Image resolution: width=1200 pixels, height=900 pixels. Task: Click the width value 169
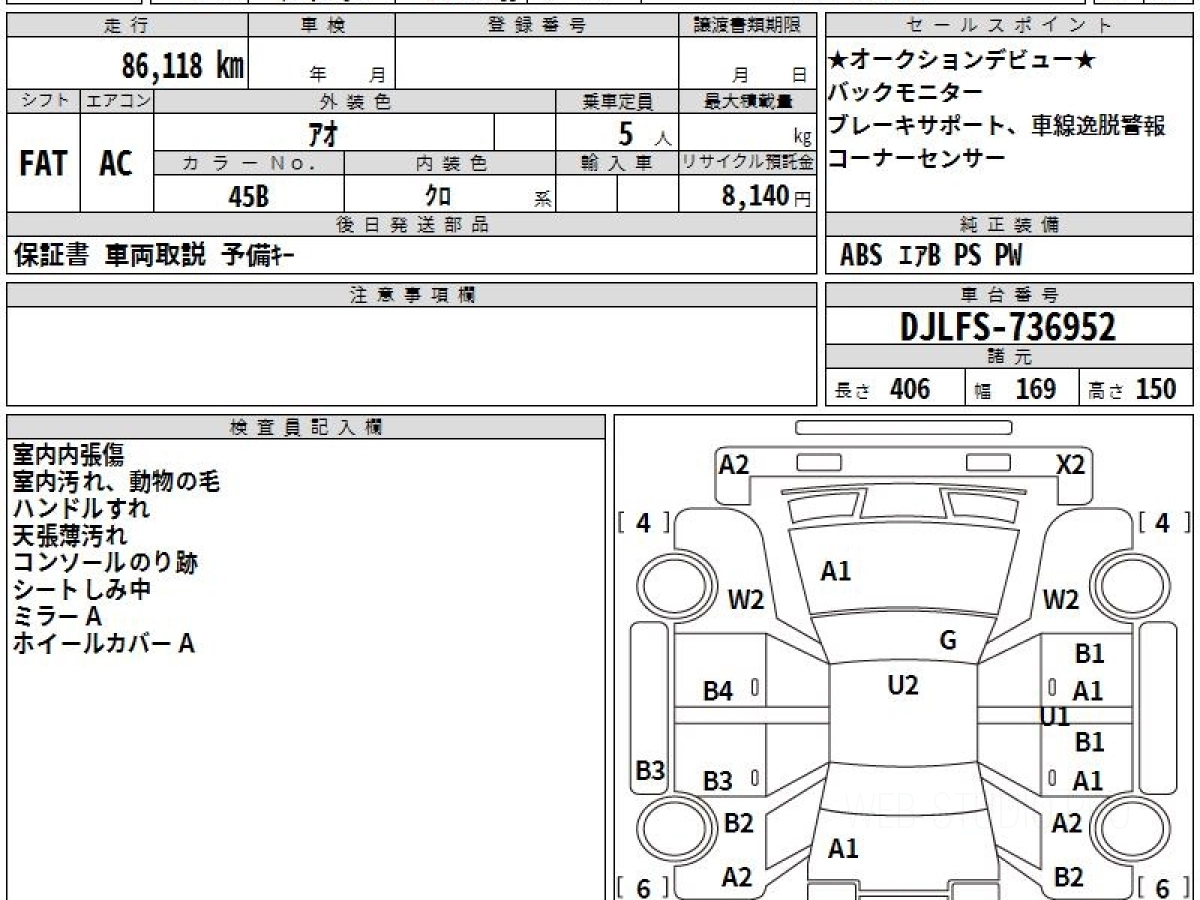1036,389
